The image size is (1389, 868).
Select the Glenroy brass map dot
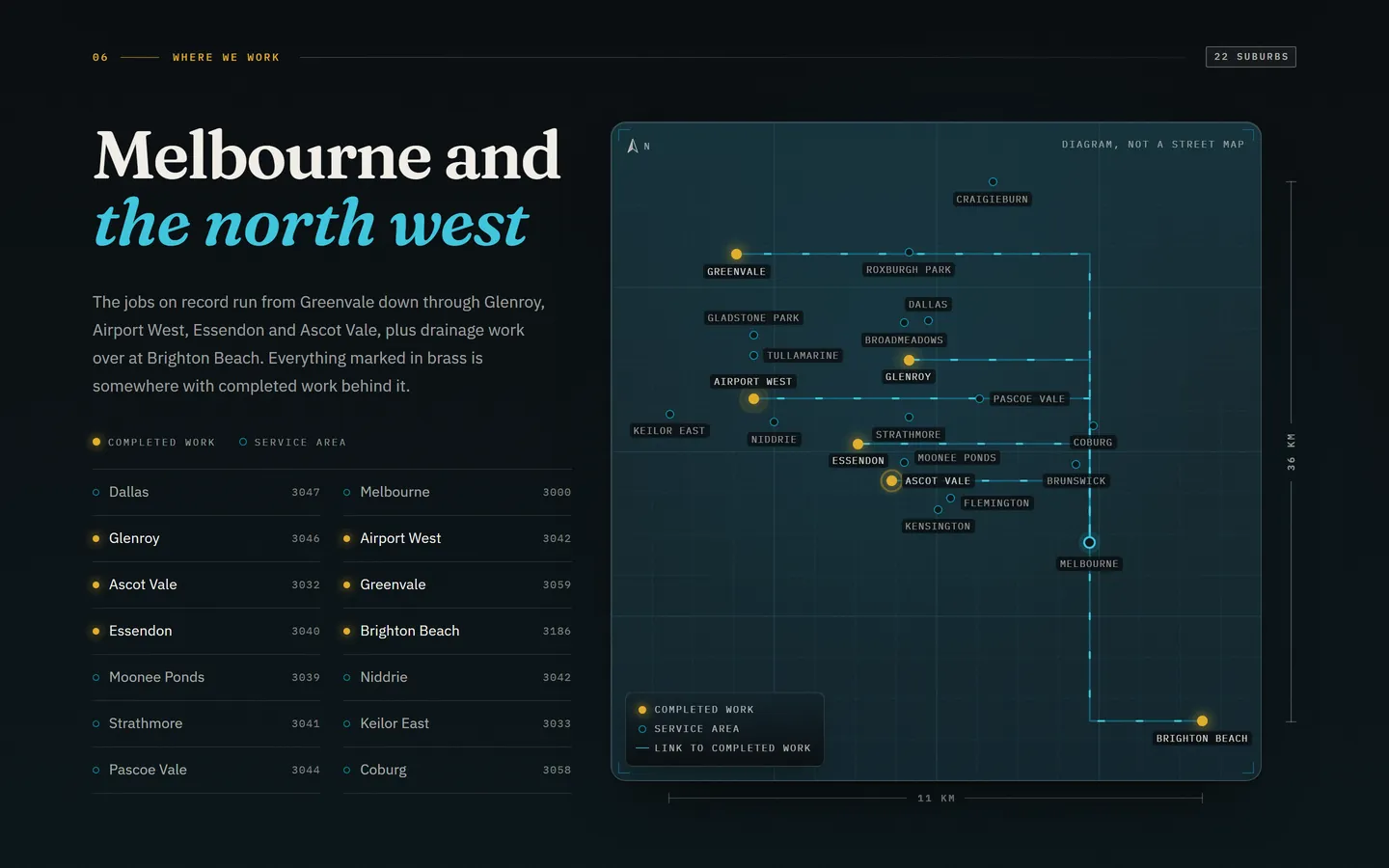click(909, 360)
